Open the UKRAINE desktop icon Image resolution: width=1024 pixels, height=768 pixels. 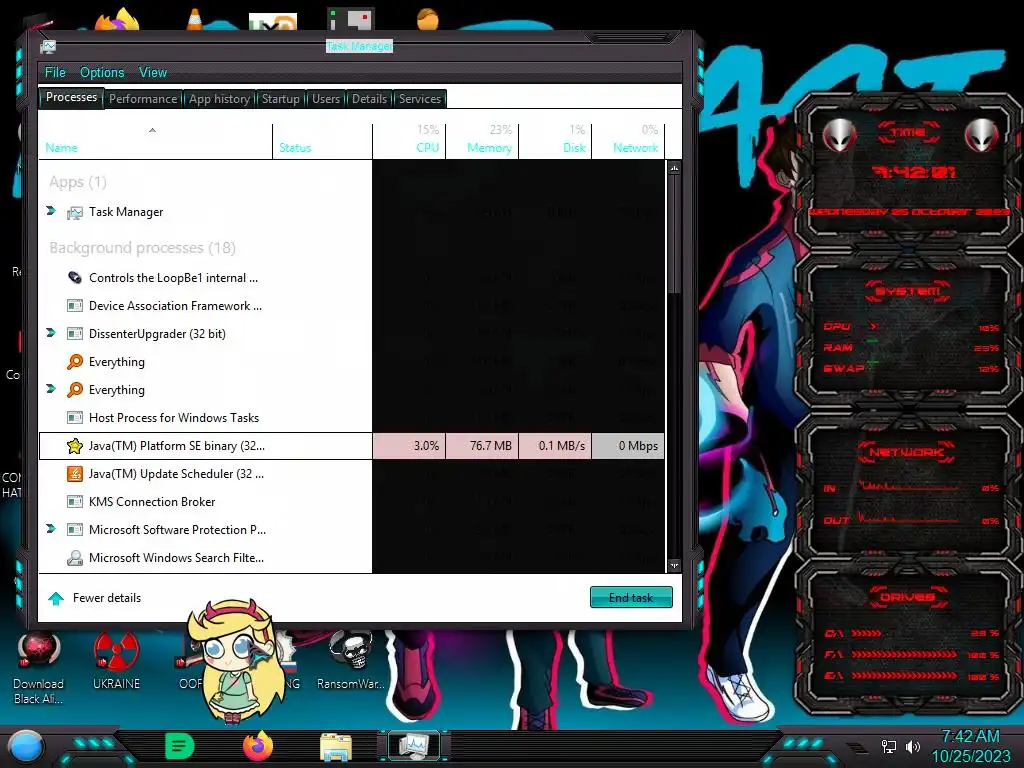[116, 660]
